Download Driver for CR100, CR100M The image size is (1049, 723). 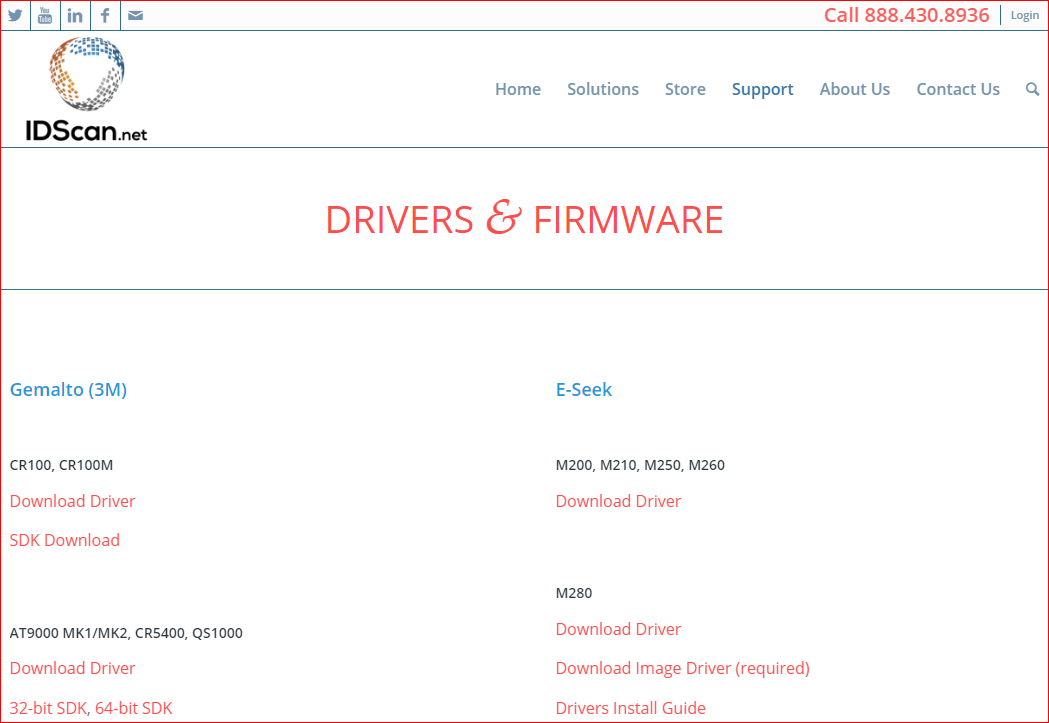click(x=72, y=501)
